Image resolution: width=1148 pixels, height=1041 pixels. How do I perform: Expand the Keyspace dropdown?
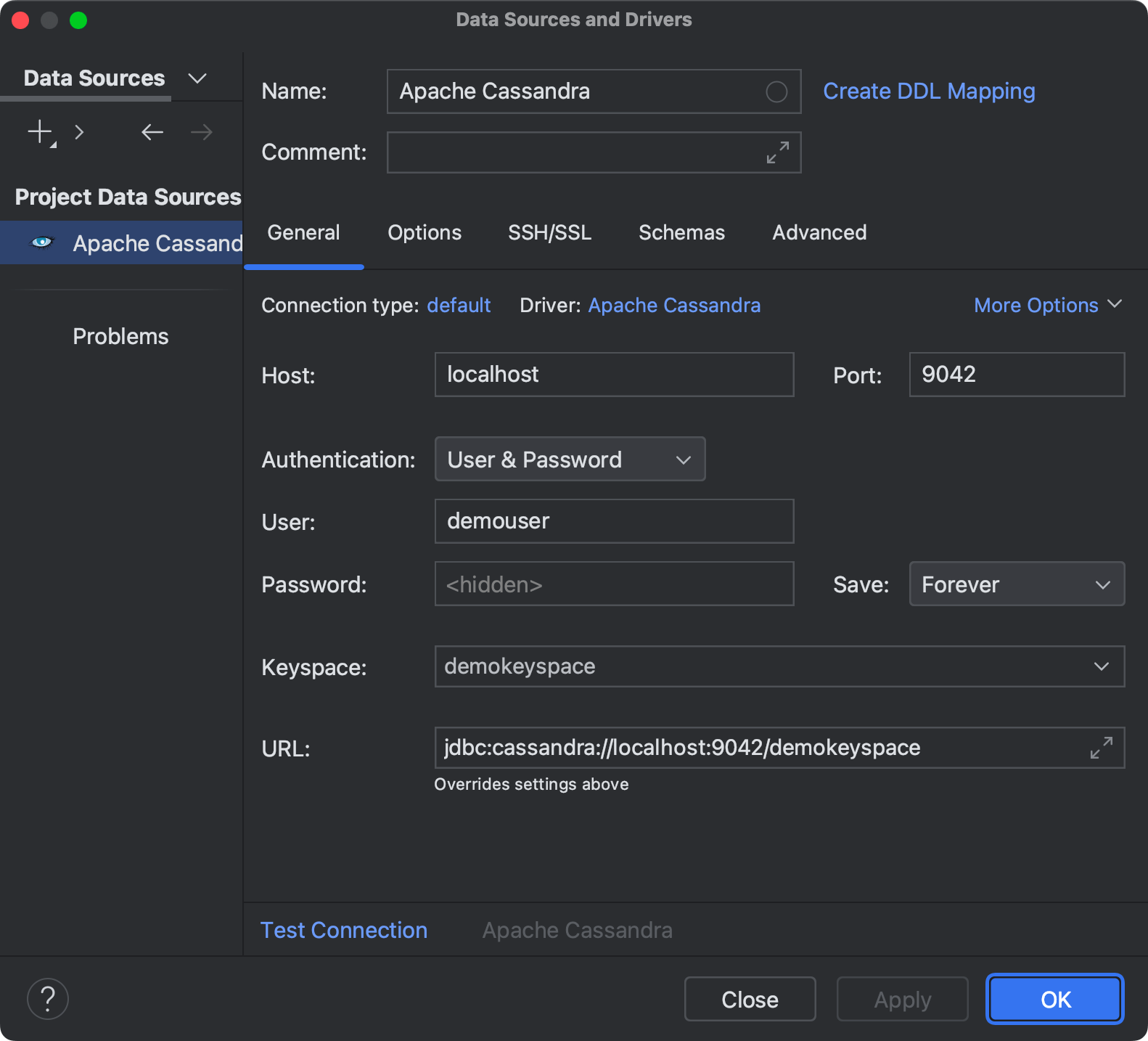coord(1101,666)
